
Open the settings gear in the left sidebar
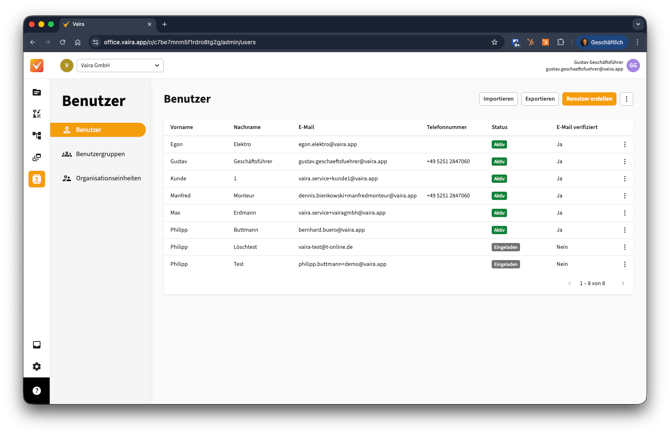[x=37, y=367]
